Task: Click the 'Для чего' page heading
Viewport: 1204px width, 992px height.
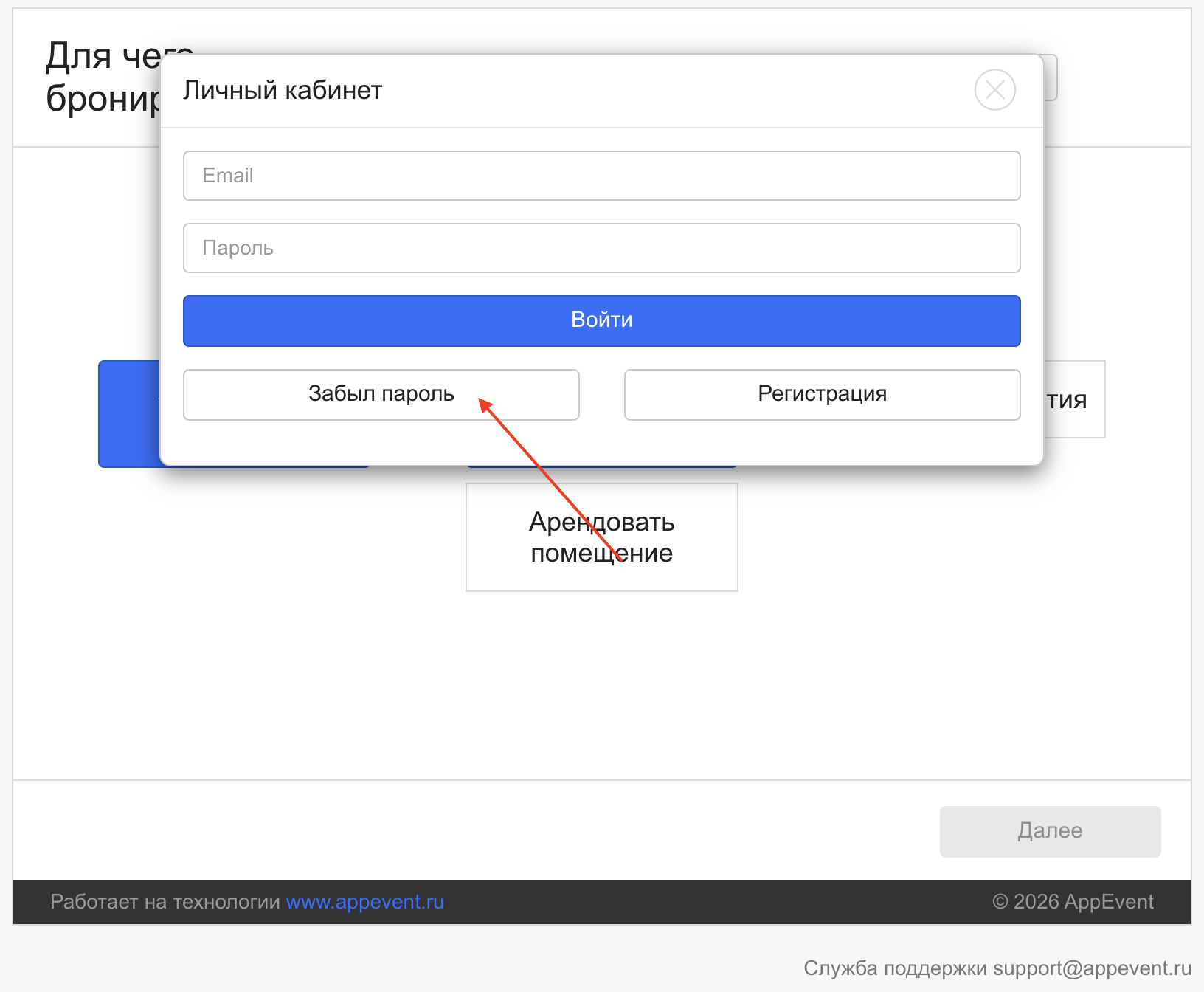Action: [x=102, y=56]
